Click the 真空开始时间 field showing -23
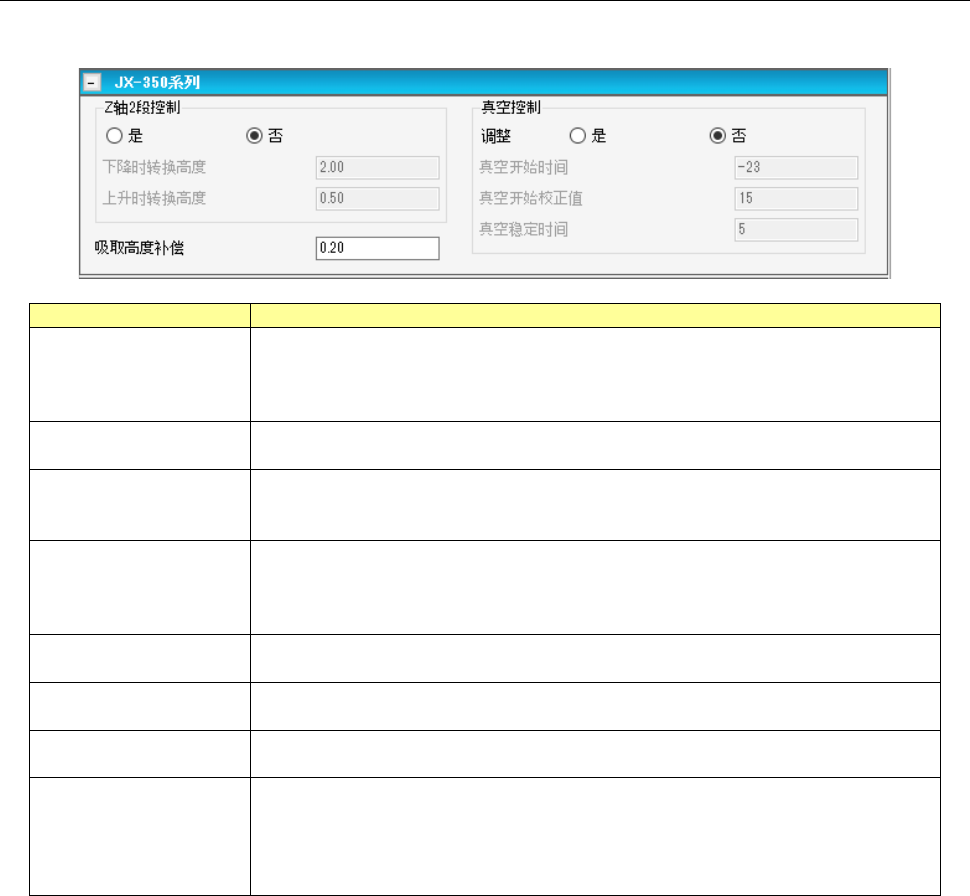The height and width of the screenshot is (896, 970). tap(796, 168)
